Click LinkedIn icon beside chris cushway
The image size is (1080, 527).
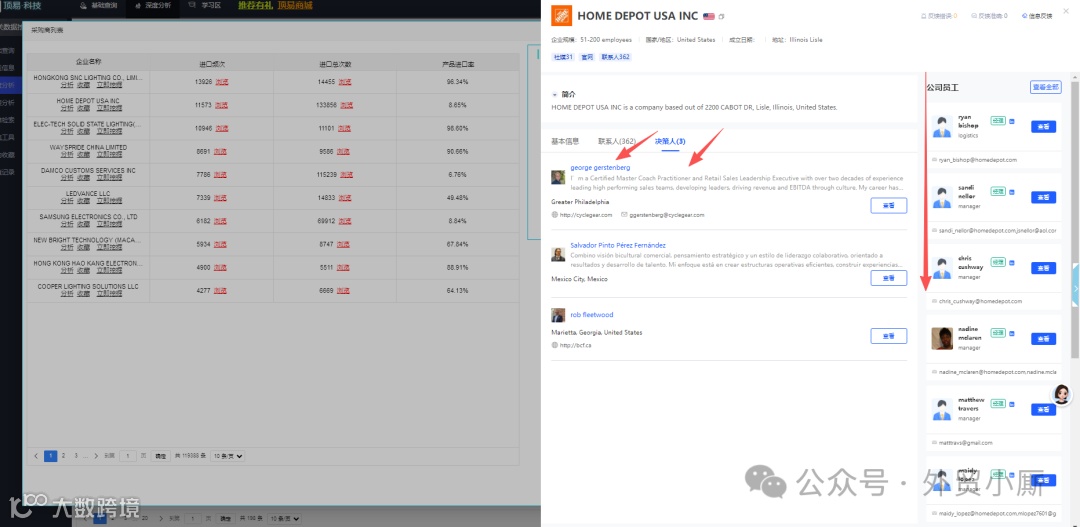(x=1012, y=262)
